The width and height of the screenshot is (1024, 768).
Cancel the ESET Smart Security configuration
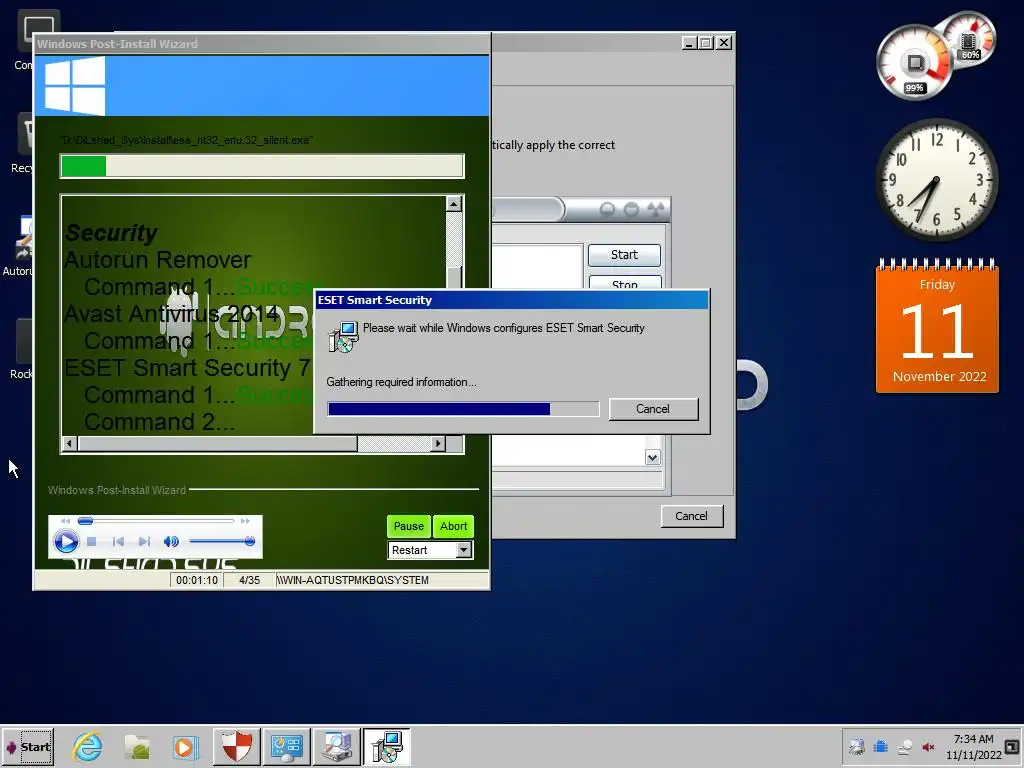653,409
